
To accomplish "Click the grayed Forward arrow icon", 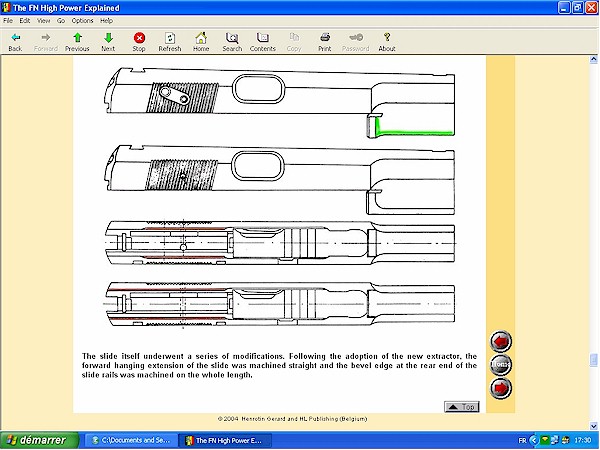I will coord(46,38).
